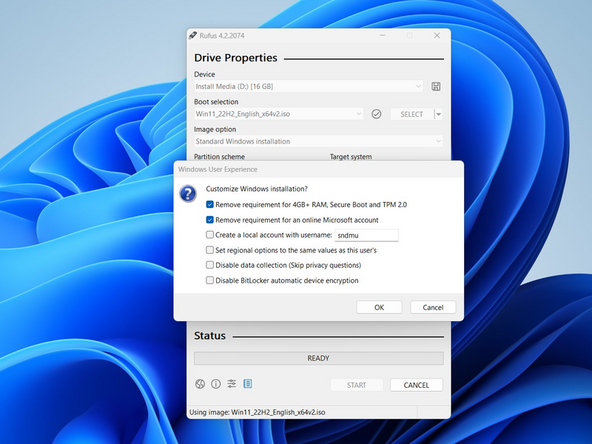Screen dimensions: 592x444
Task: Open the Device dropdown showing Install Media
Action: tap(308, 86)
